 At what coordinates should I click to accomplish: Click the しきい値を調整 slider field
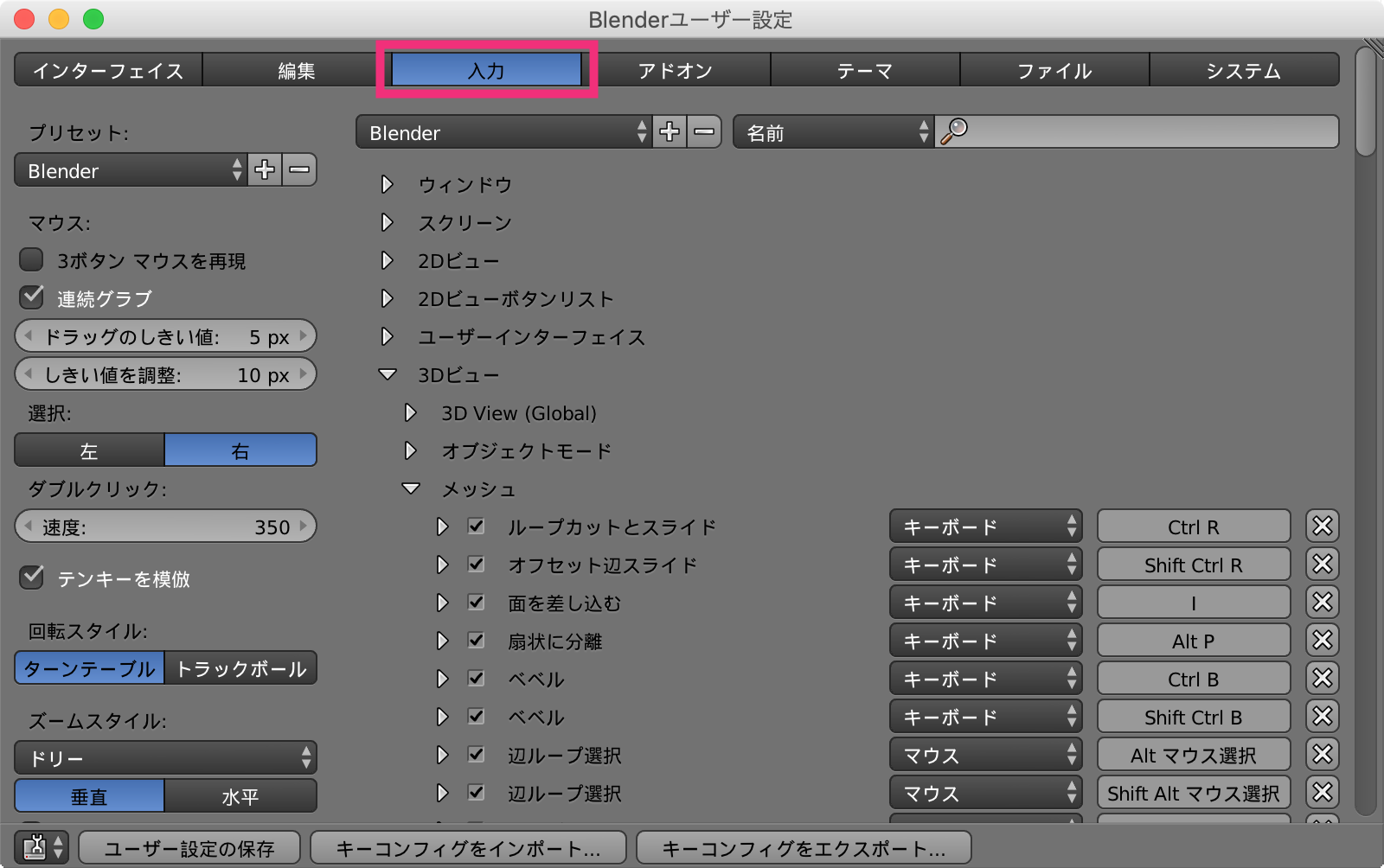pos(166,374)
